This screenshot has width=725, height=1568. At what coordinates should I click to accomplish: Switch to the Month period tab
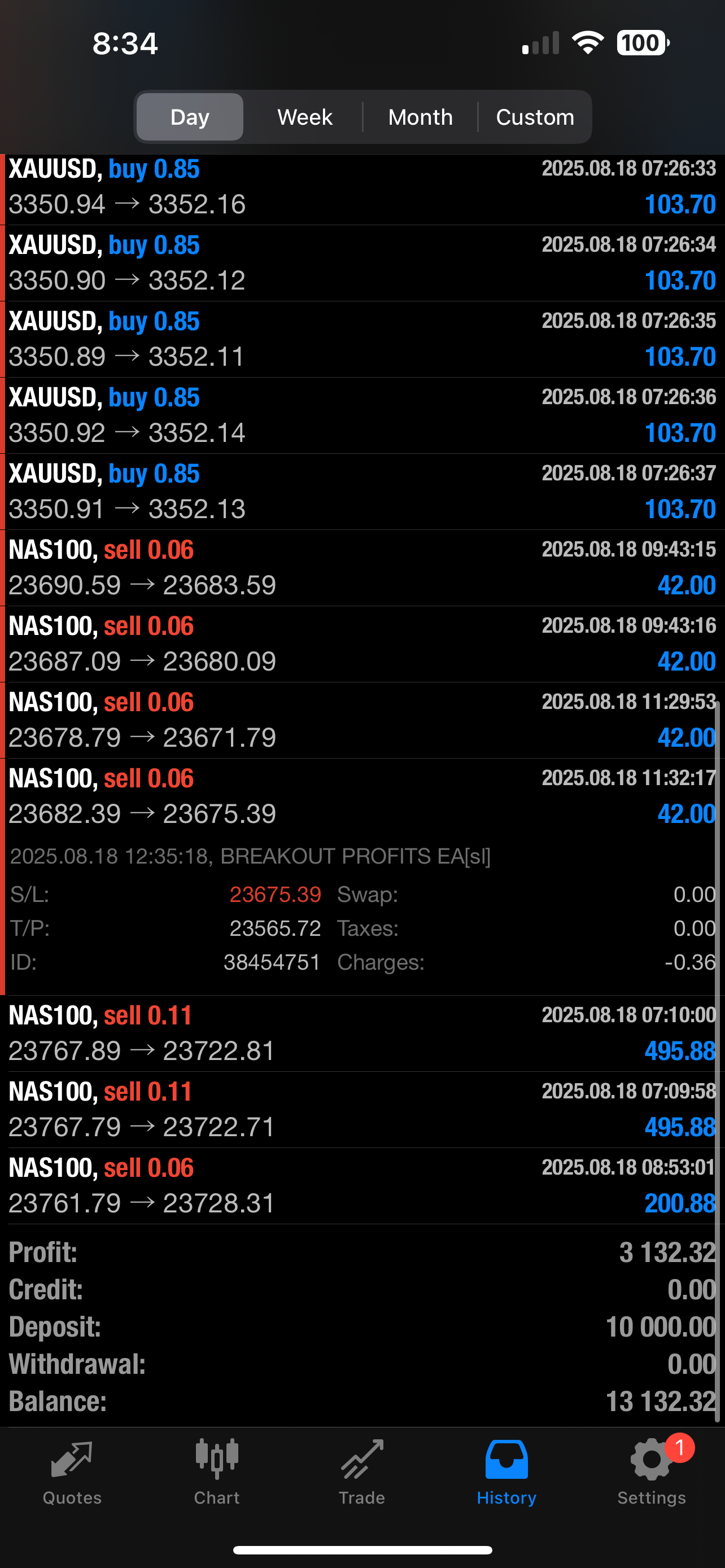pyautogui.click(x=421, y=117)
